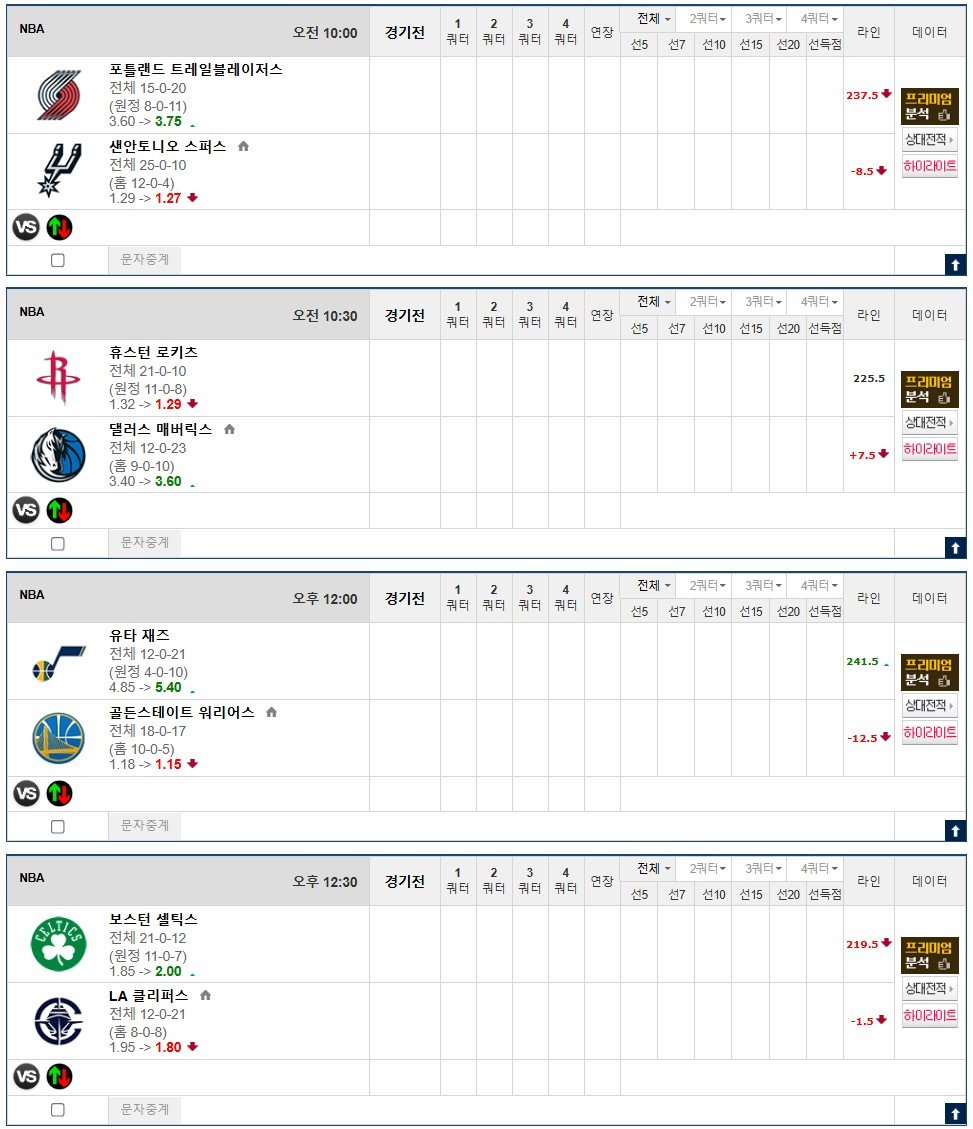Click the 하이라이트 button for the Jazz–Warriors game
The width and height of the screenshot is (973, 1129).
pyautogui.click(x=929, y=733)
